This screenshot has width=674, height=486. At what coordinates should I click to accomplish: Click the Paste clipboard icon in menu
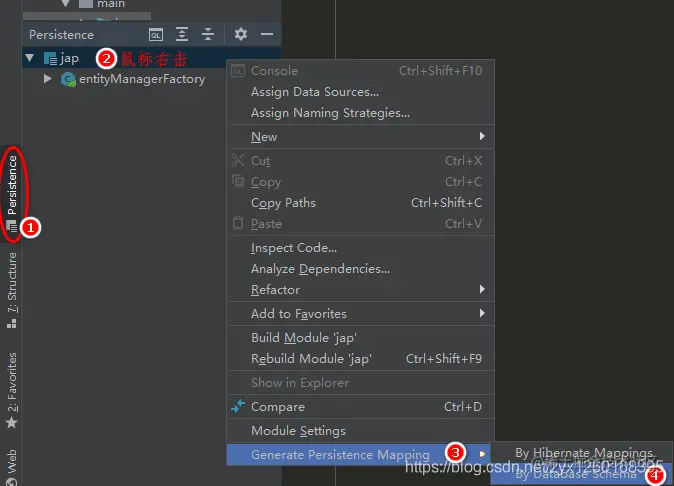238,223
